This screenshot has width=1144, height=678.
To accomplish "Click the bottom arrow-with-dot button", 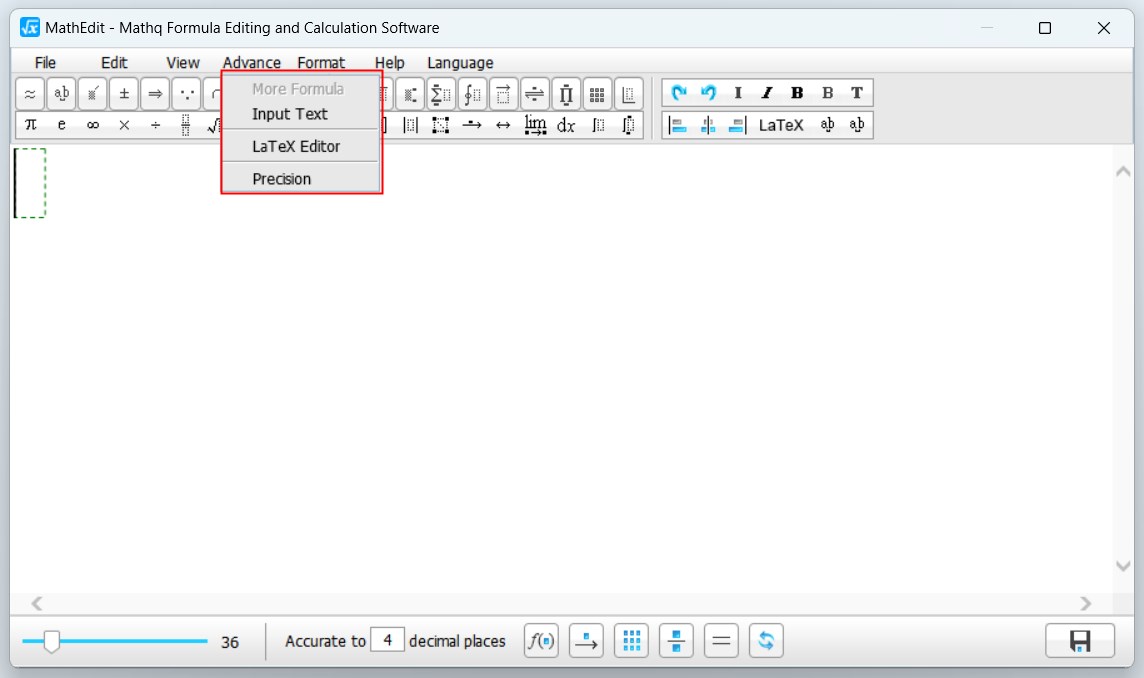I will point(586,641).
